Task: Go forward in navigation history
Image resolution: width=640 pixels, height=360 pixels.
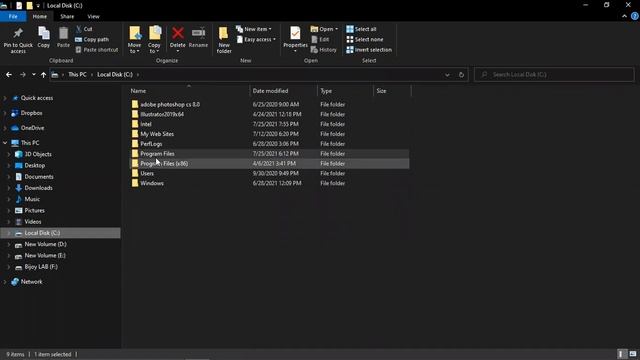Action: point(22,75)
